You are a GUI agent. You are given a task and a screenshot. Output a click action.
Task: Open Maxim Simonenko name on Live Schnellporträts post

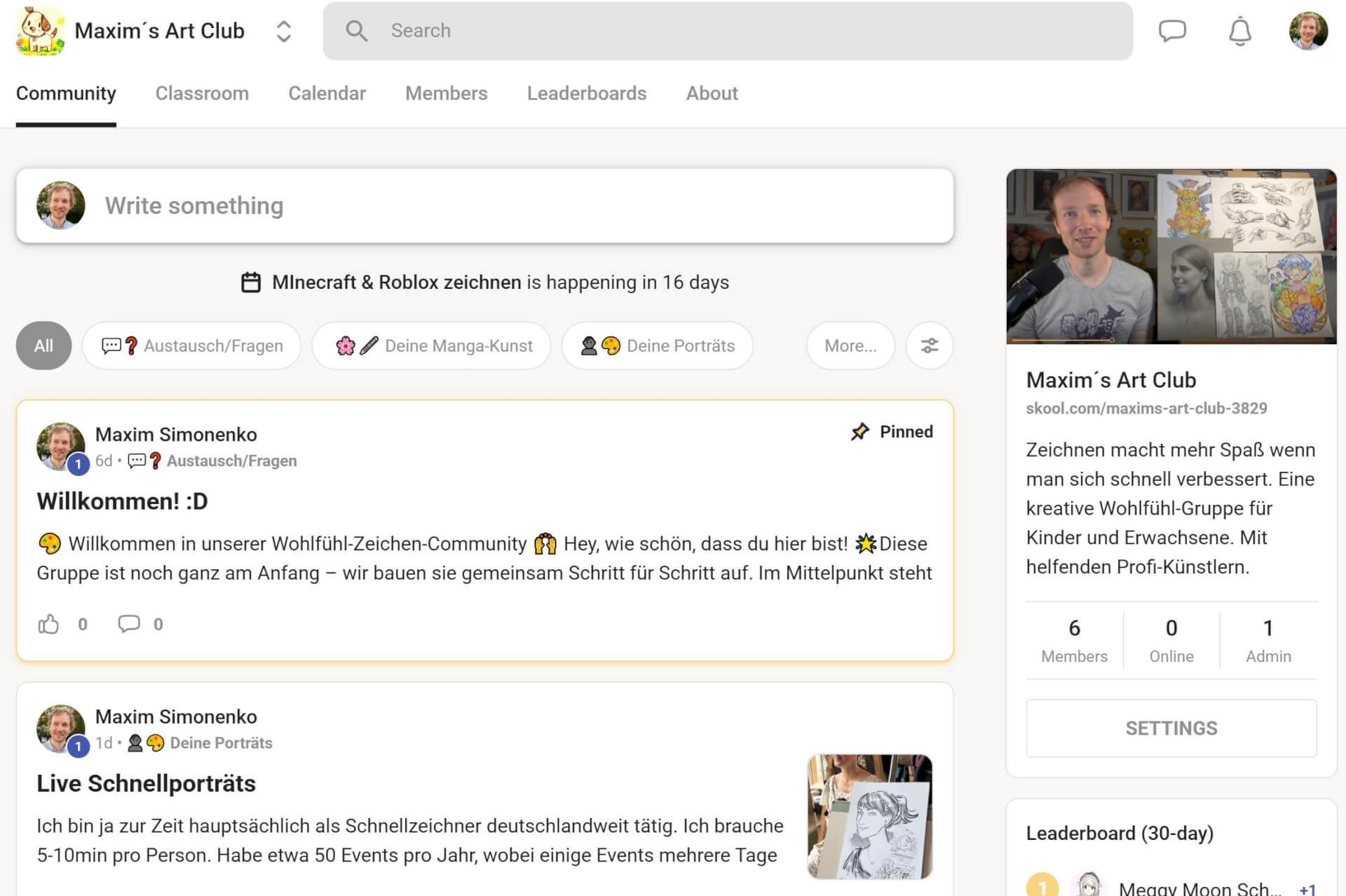[x=176, y=717]
